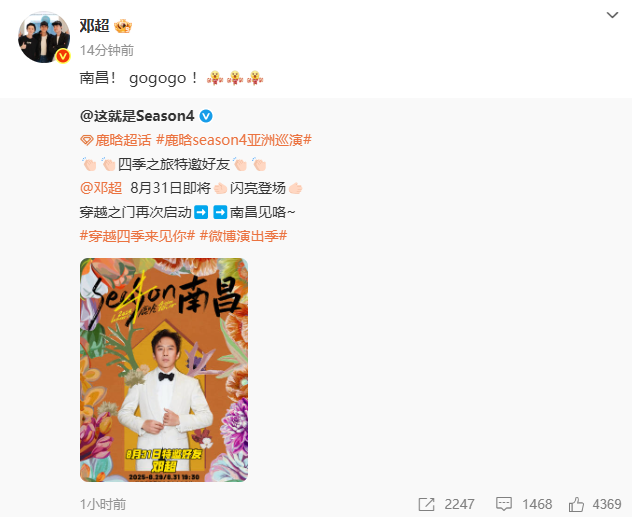Open the 邓超 username link at top
Screen dimensions: 632x517
95,26
